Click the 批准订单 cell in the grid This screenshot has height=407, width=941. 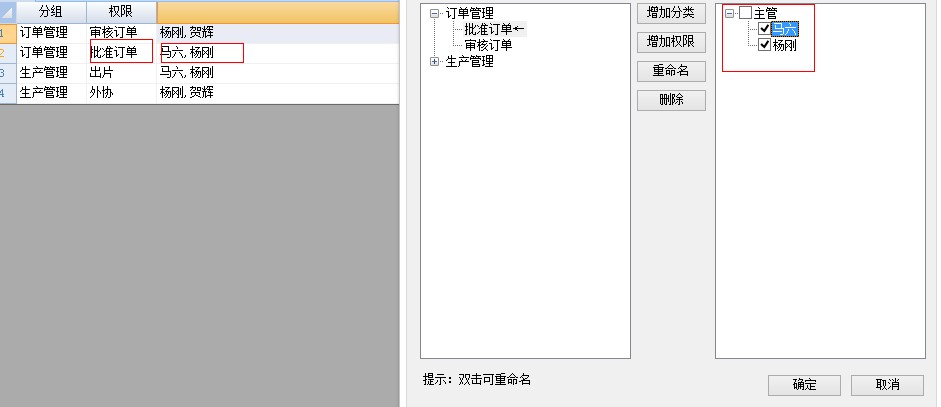(122, 53)
